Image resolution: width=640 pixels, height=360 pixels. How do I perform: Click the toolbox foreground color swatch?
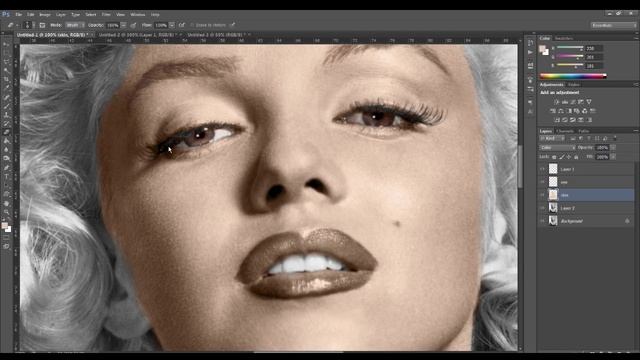coord(4,226)
